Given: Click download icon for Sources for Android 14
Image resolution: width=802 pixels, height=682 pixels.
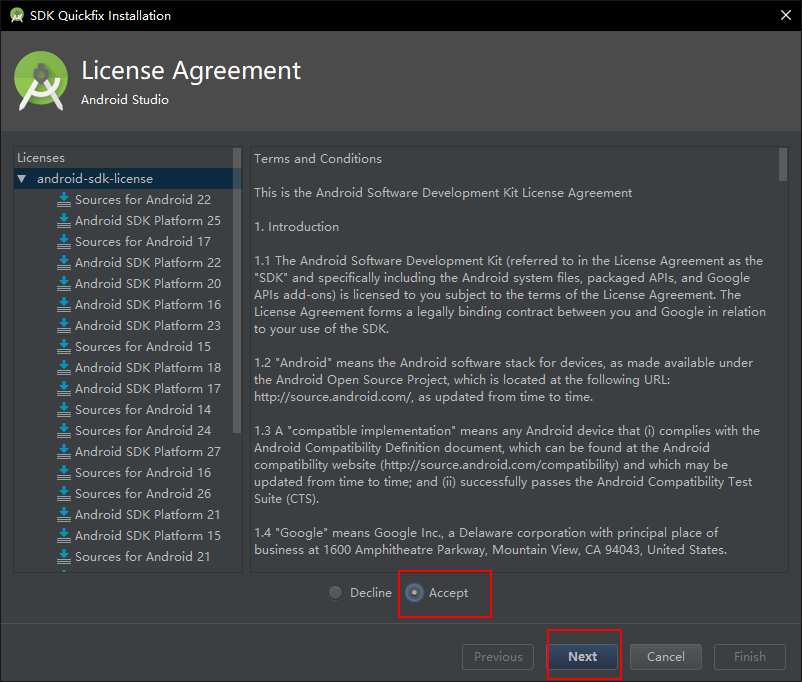Looking at the screenshot, I should coord(64,409).
